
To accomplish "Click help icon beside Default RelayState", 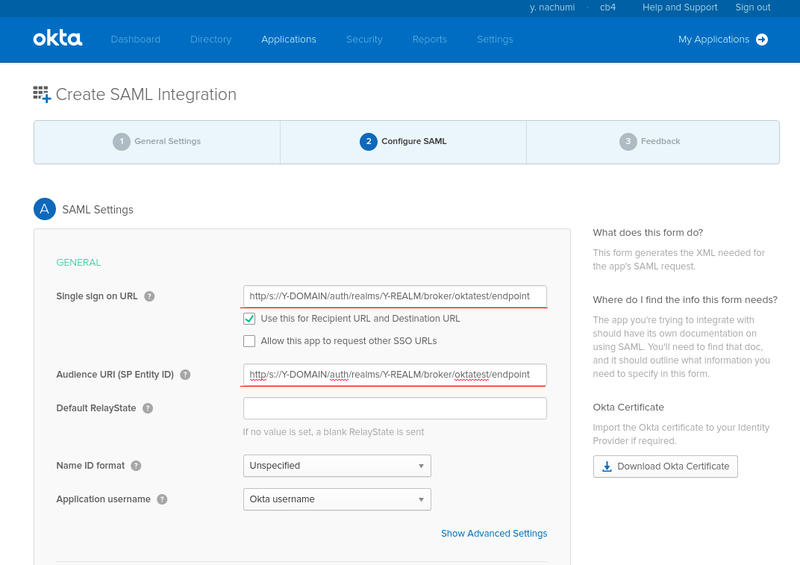I will [148, 408].
